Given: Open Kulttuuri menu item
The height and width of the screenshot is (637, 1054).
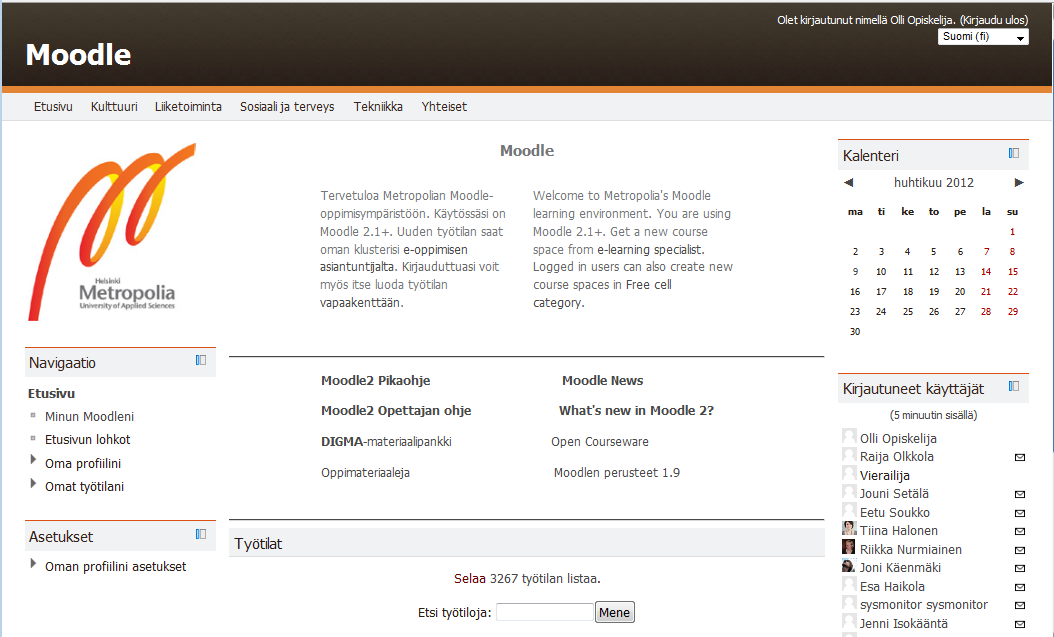Looking at the screenshot, I should click(114, 107).
